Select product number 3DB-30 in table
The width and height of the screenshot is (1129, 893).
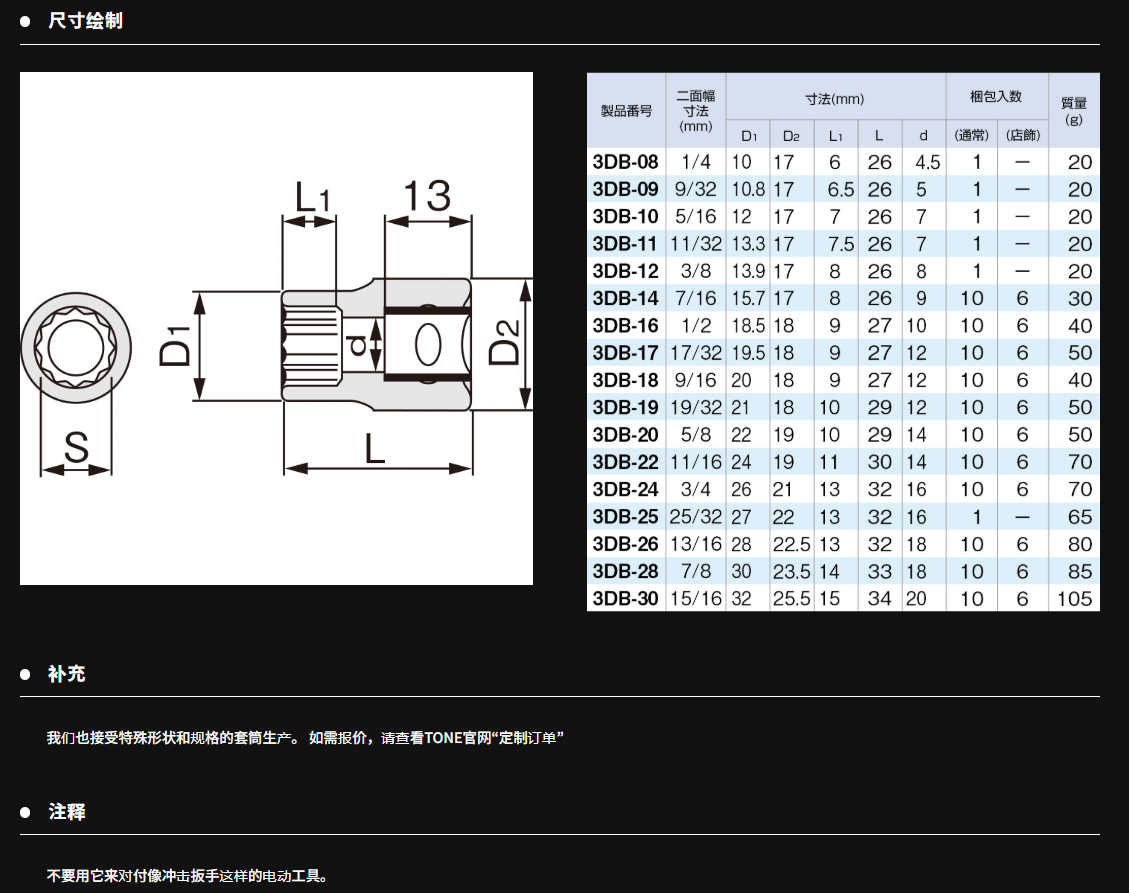[626, 599]
